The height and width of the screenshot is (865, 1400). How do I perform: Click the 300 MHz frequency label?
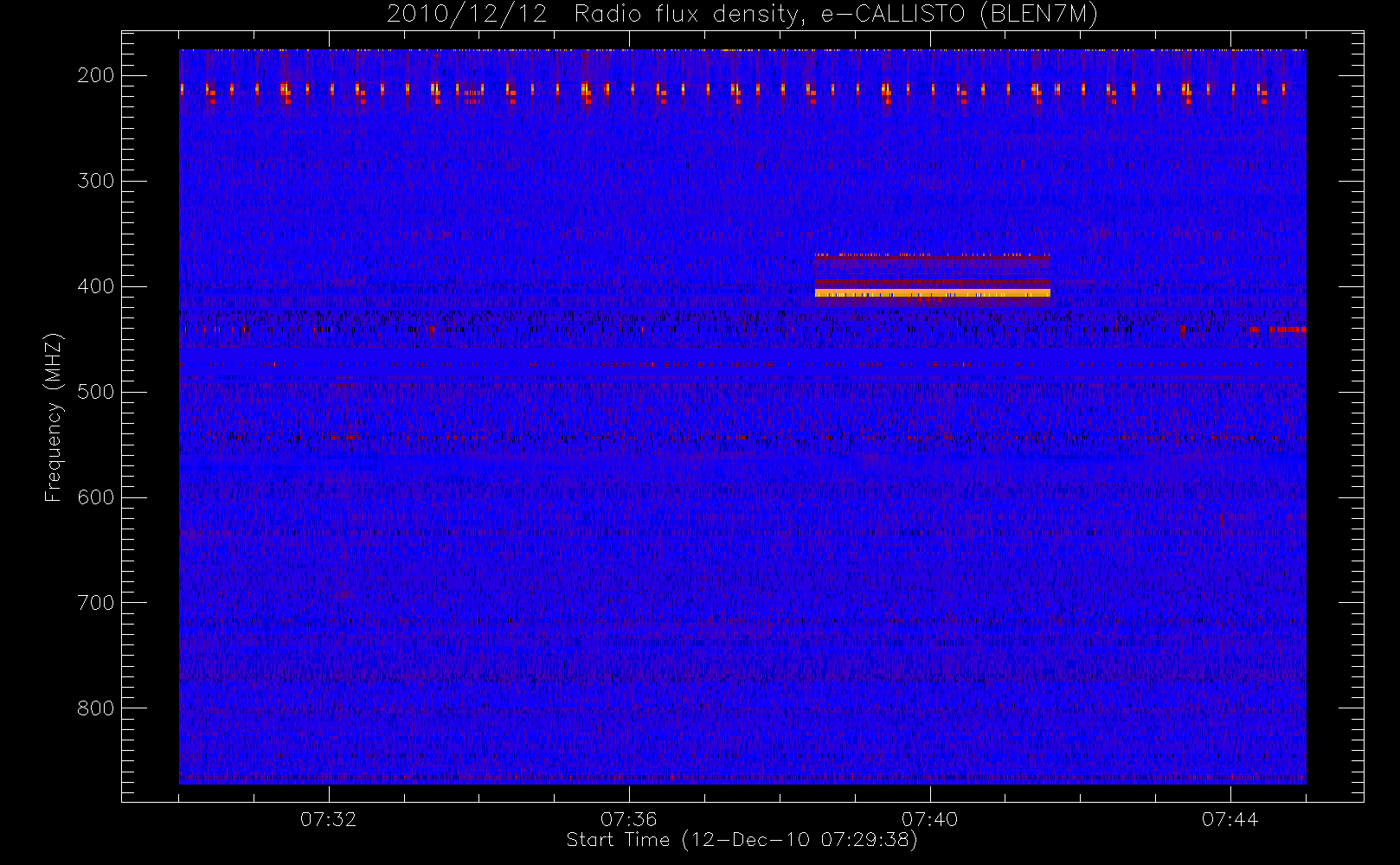[x=95, y=181]
